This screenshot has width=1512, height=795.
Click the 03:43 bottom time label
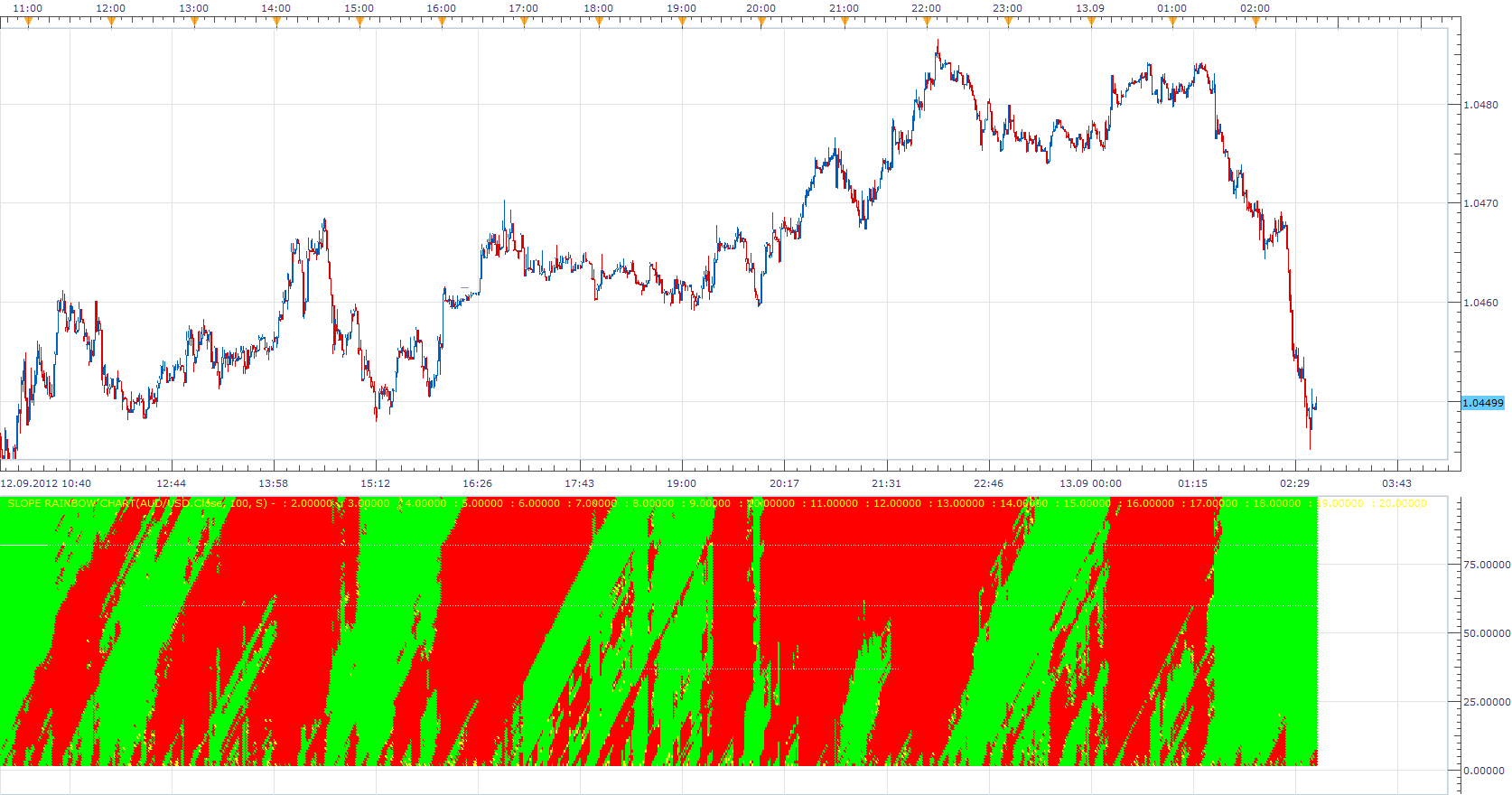point(1396,483)
